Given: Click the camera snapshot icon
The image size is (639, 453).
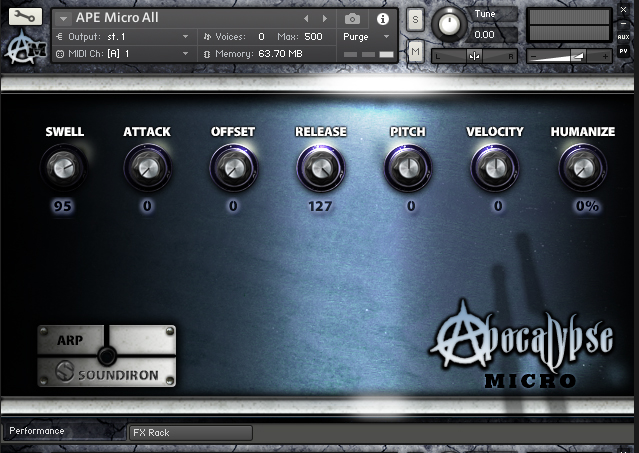Looking at the screenshot, I should (352, 18).
